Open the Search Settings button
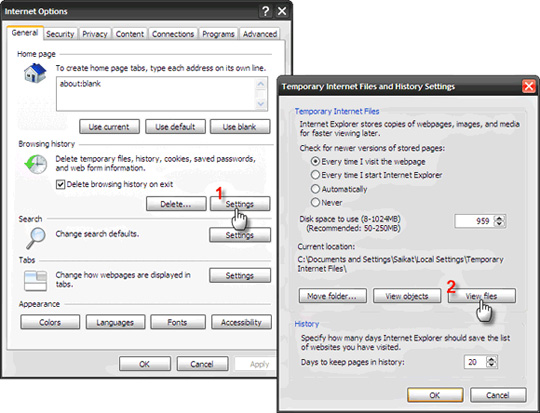This screenshot has height=413, width=540. click(x=240, y=235)
